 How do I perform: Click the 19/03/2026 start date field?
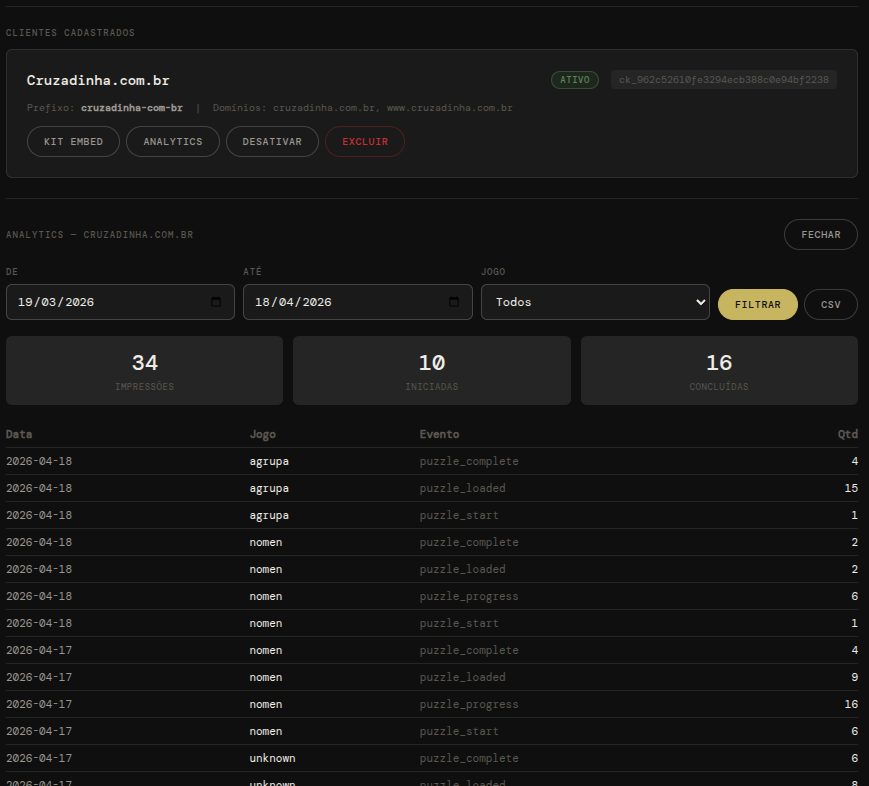(100, 302)
